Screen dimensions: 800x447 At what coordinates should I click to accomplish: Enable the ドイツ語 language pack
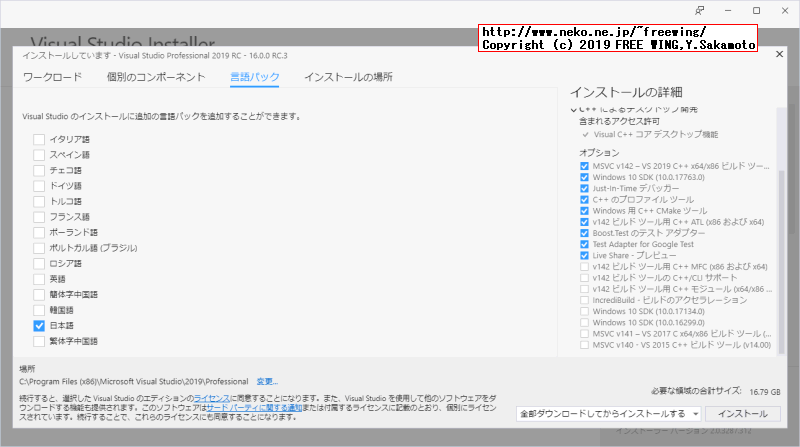click(x=39, y=186)
